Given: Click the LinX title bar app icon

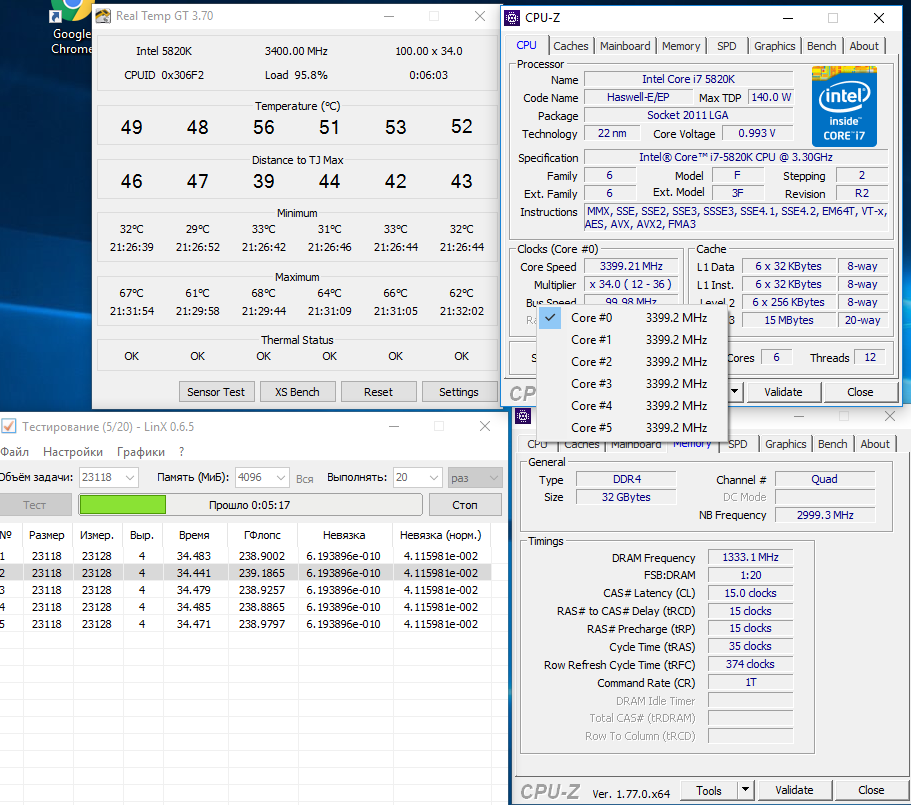Looking at the screenshot, I should (9, 427).
